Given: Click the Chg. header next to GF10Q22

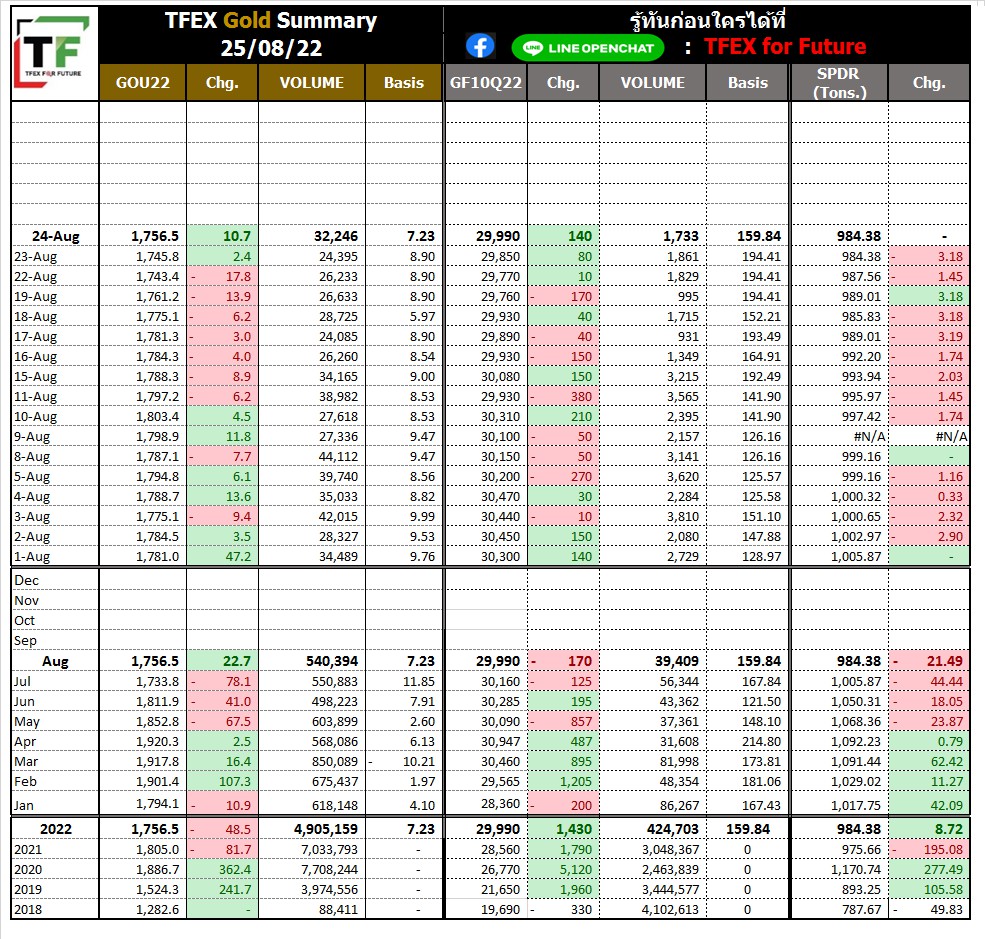Looking at the screenshot, I should click(x=563, y=82).
